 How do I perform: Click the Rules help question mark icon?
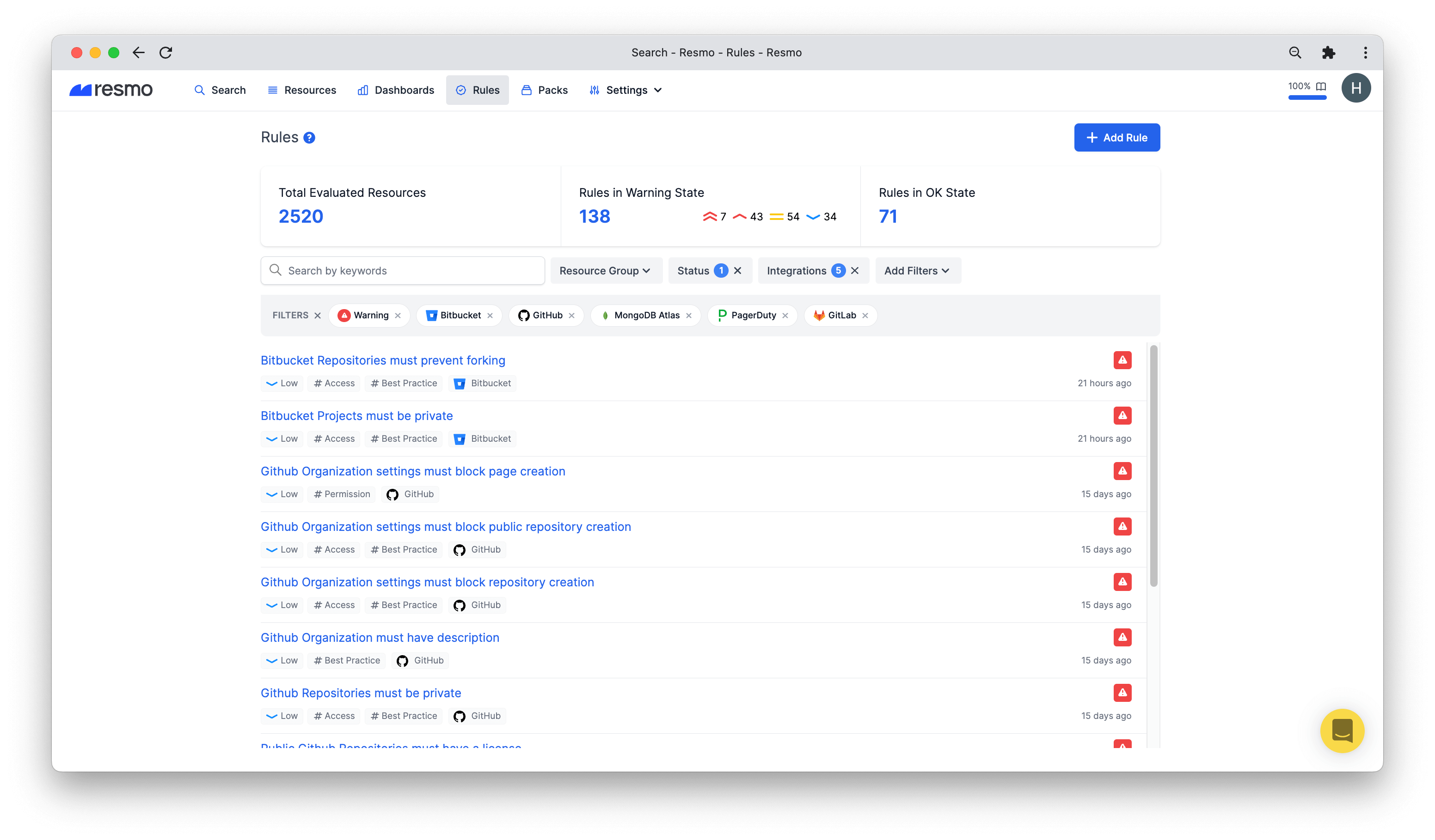(309, 138)
